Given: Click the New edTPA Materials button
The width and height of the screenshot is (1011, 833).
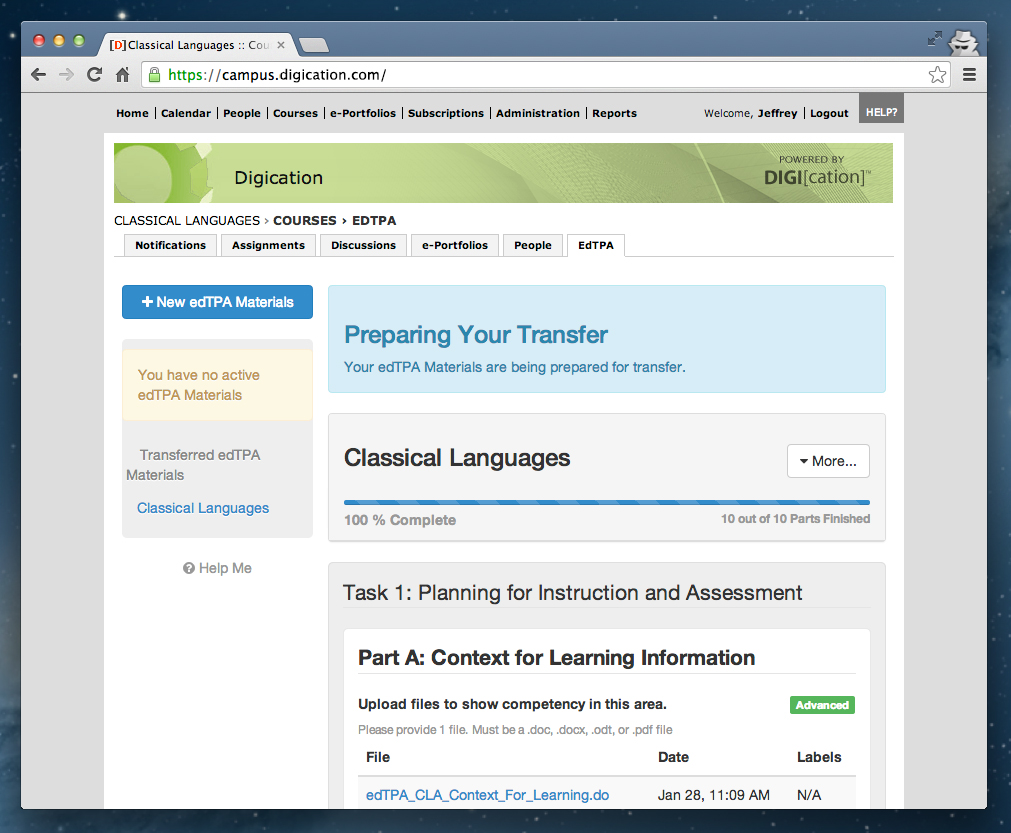Looking at the screenshot, I should (x=217, y=301).
